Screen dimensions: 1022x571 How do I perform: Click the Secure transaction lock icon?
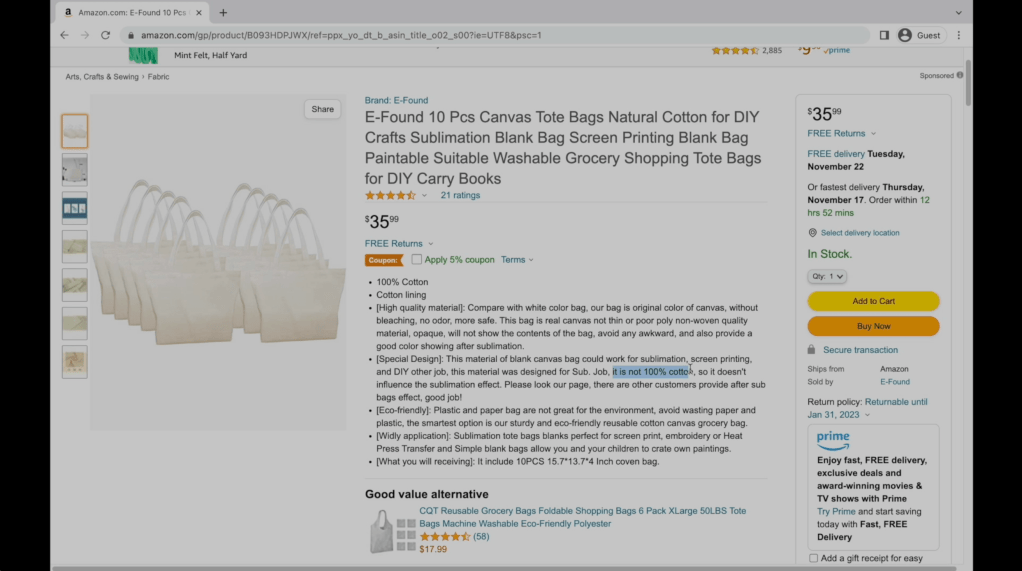(812, 350)
